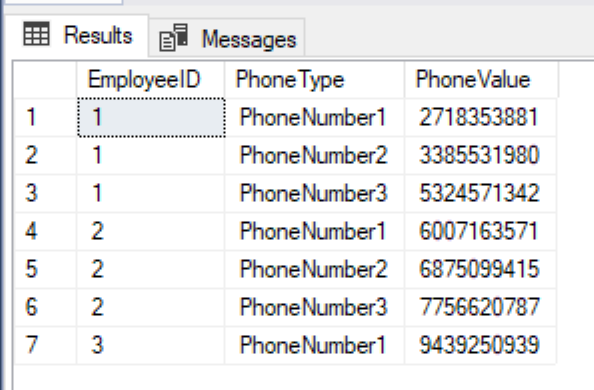Click phone value 7756620787

click(x=480, y=307)
